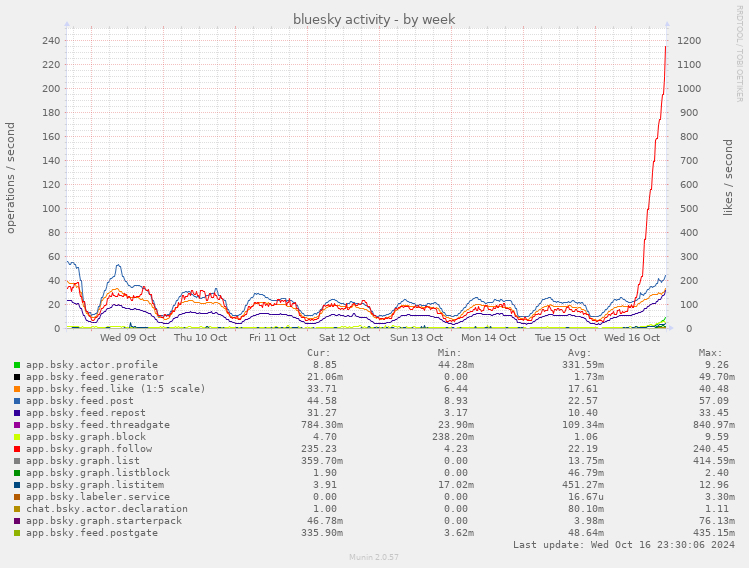
Task: Click the app.bsky.feed.postgate legend label
Action: pos(92,533)
